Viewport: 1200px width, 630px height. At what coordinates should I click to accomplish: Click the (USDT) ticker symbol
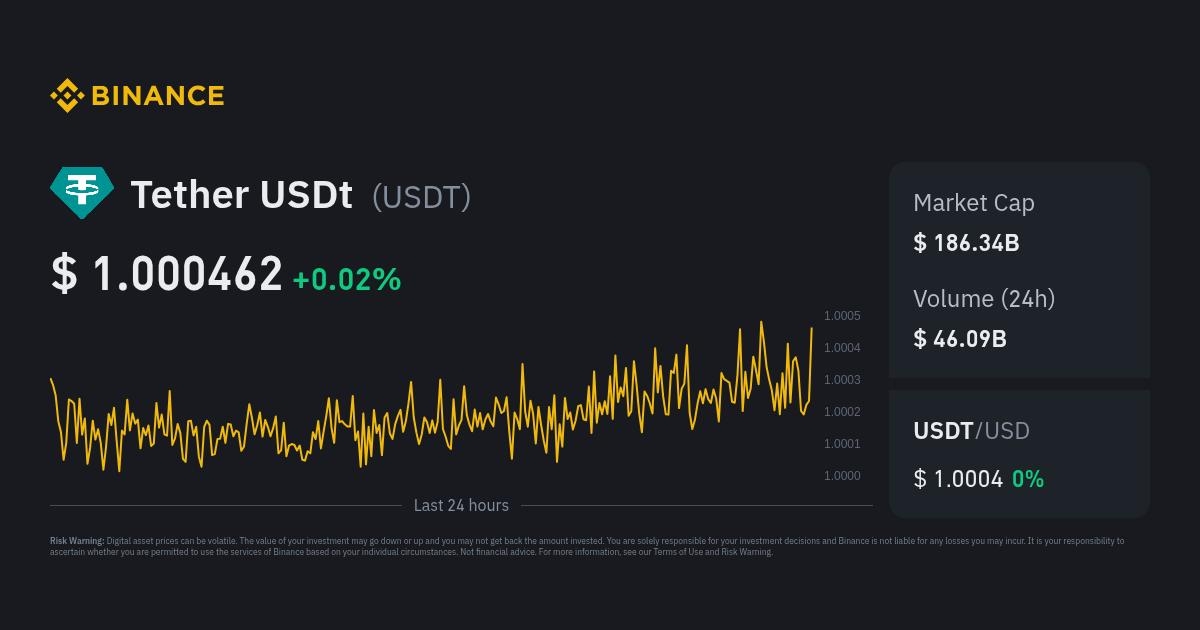[421, 197]
